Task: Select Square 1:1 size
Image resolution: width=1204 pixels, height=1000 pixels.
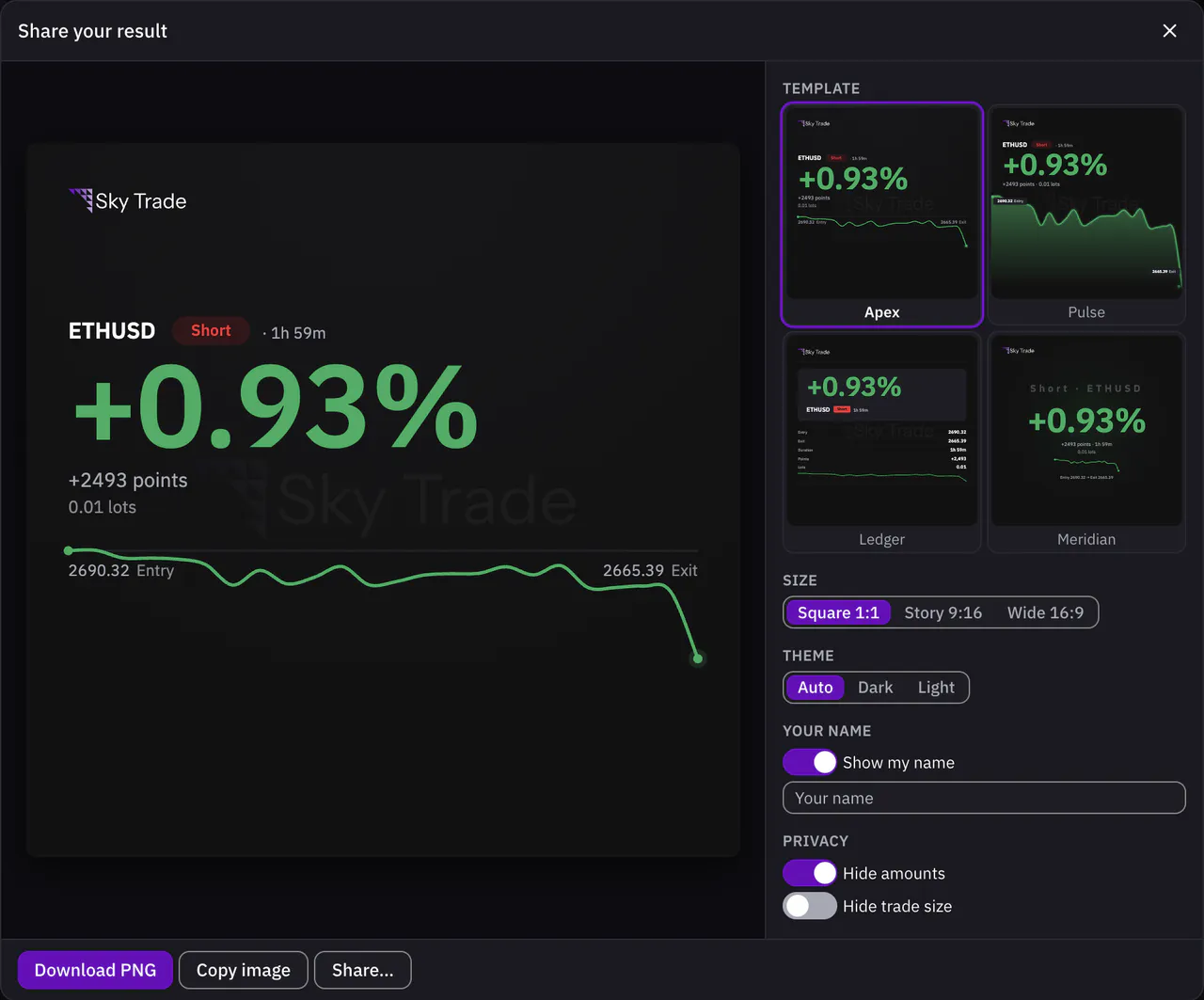Action: tap(838, 612)
